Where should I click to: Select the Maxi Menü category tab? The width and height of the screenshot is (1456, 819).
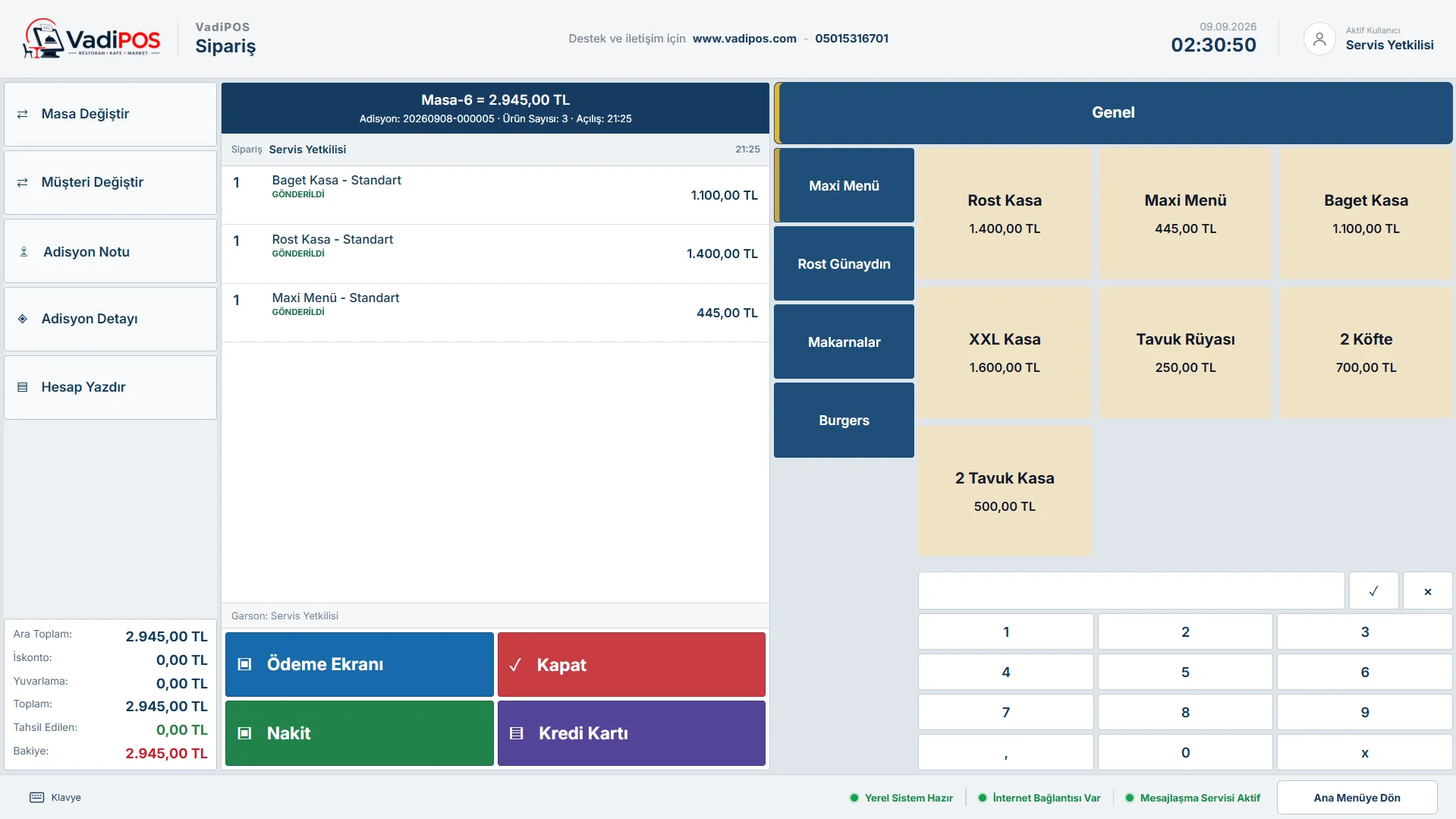[844, 185]
